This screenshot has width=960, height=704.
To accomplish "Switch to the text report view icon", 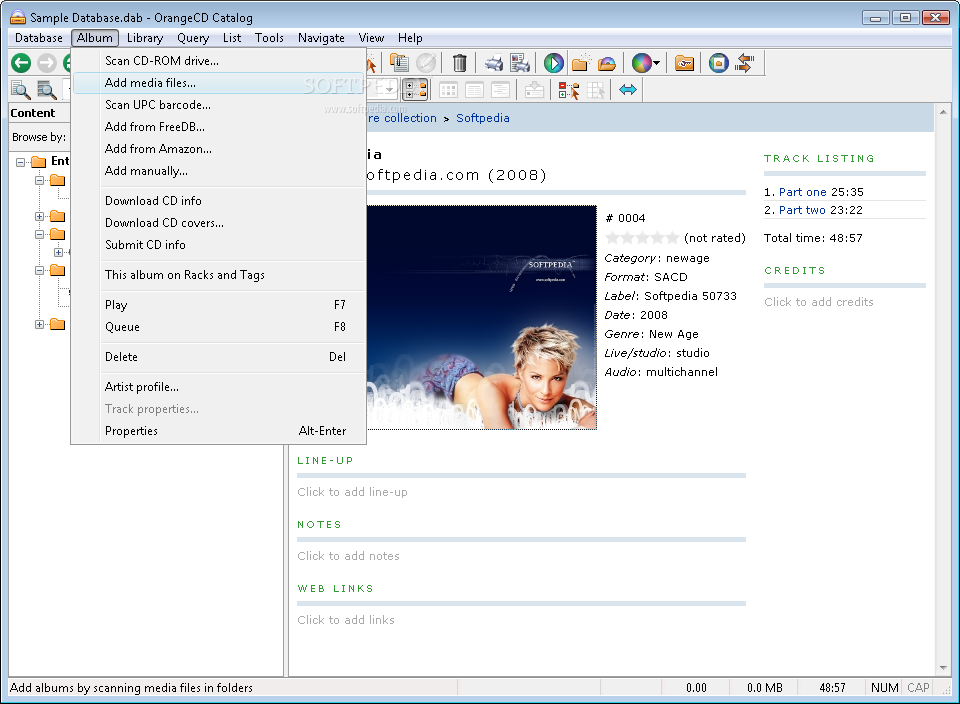I will coord(500,90).
